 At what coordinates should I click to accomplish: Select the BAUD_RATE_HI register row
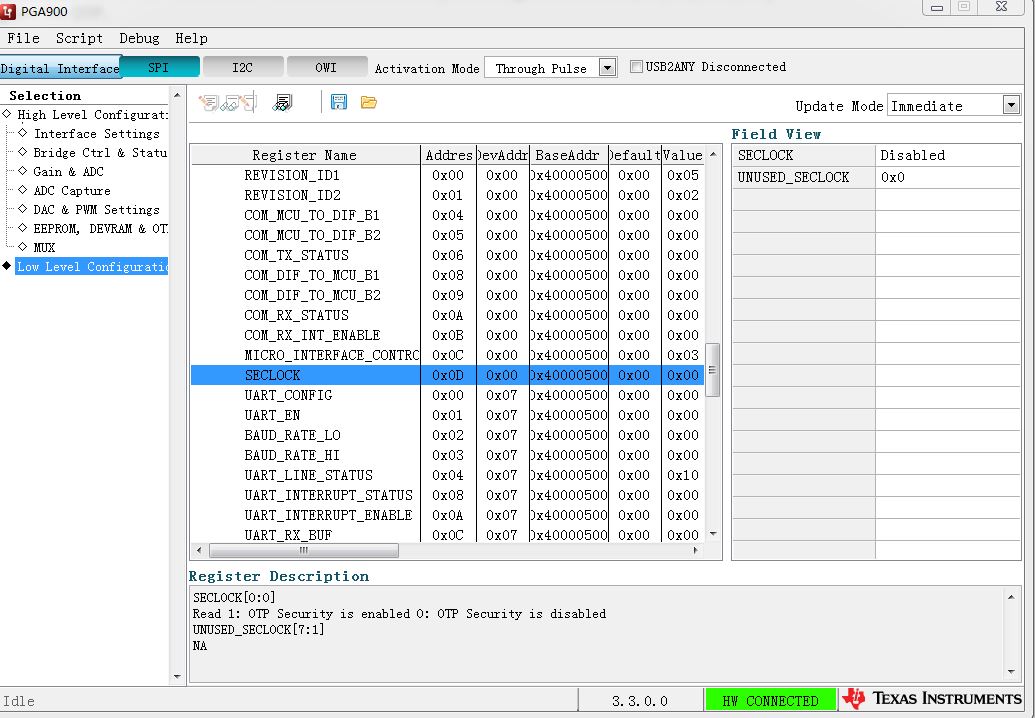(x=447, y=455)
